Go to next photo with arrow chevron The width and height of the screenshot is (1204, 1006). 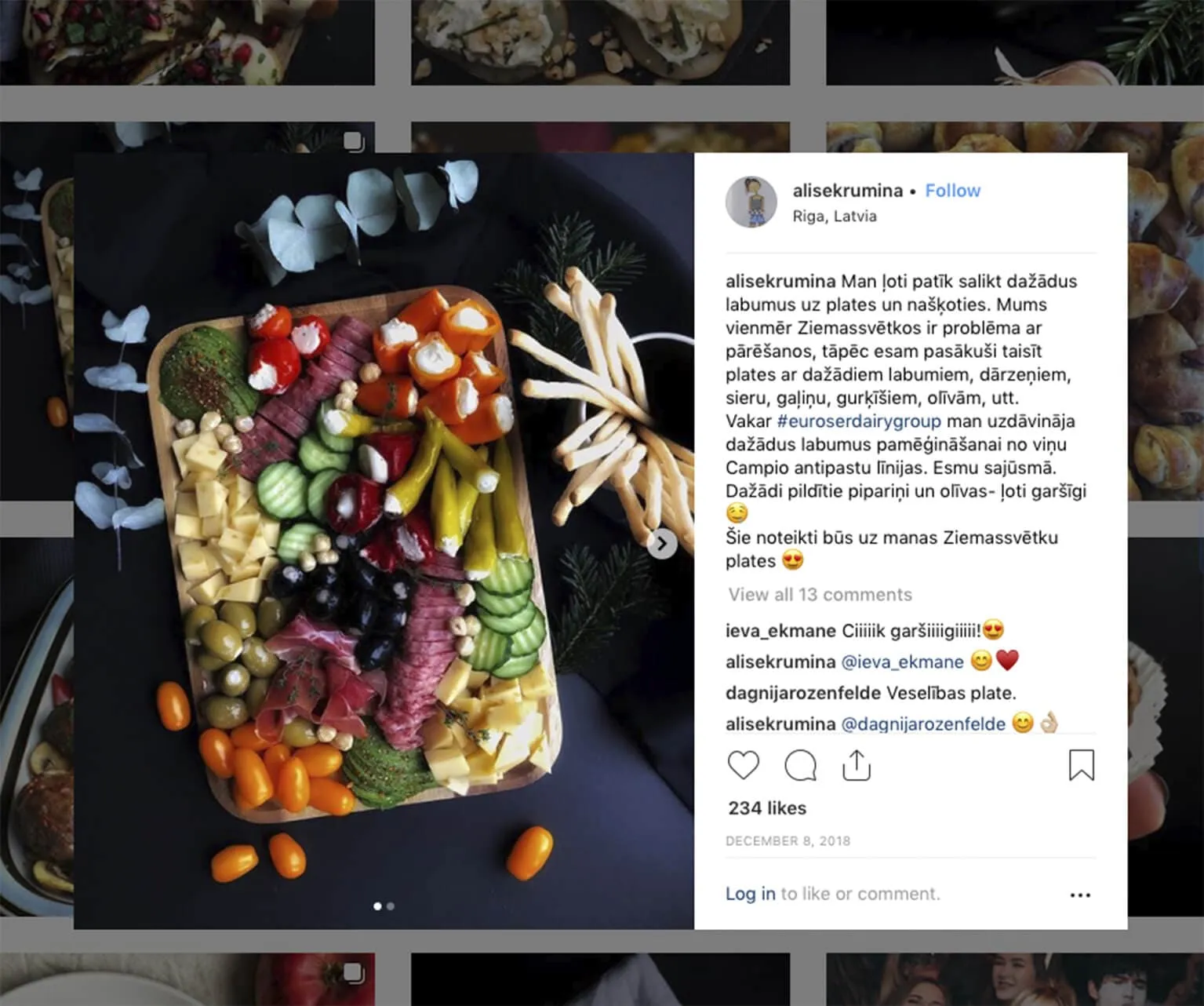coord(662,543)
